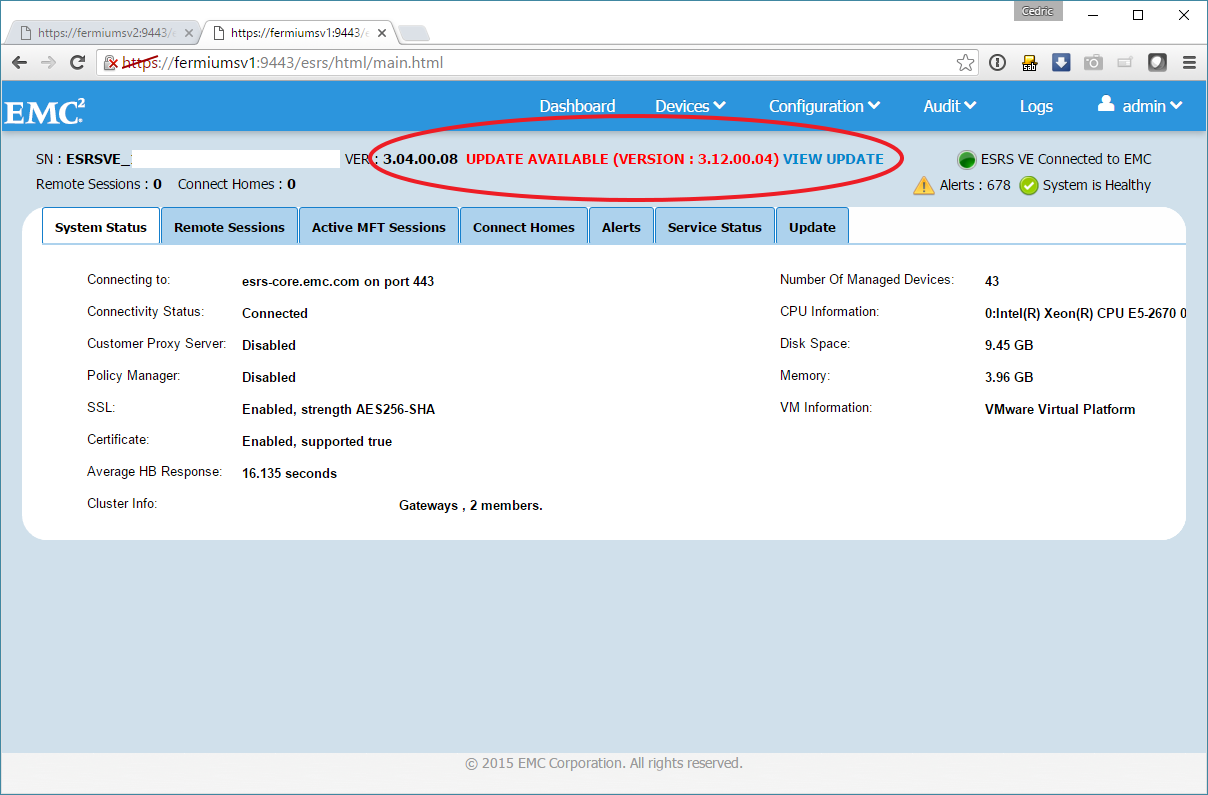Go to Logs in navigation bar

[x=1036, y=106]
